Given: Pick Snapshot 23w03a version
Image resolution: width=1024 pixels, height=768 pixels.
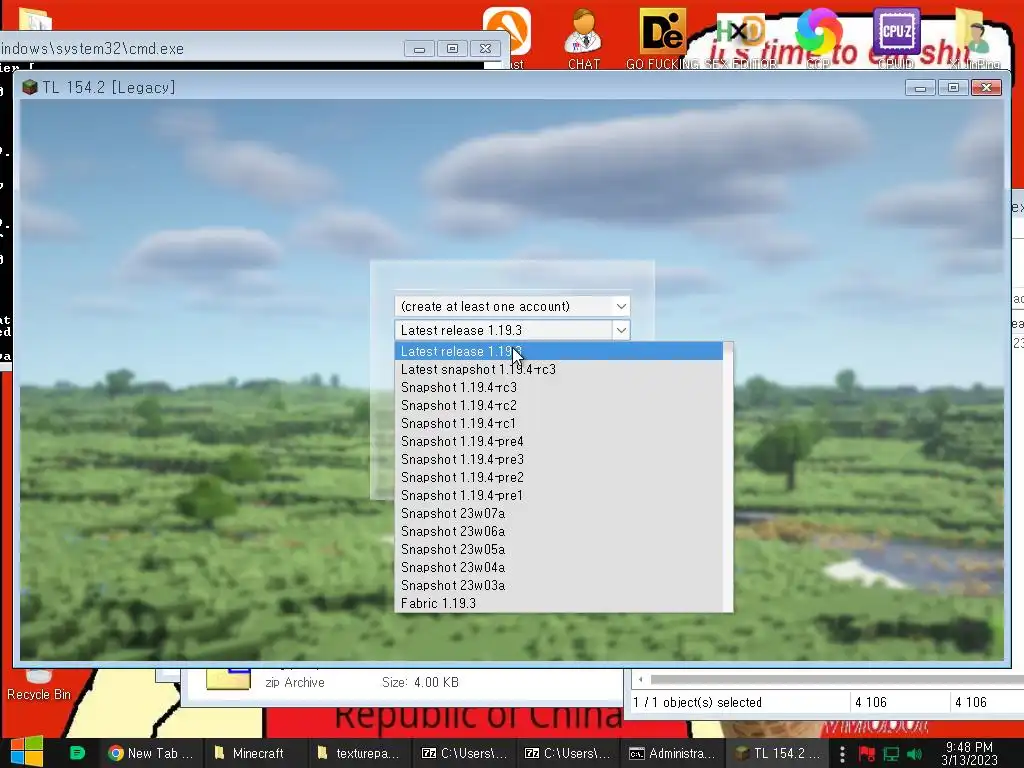Looking at the screenshot, I should click(558, 585).
